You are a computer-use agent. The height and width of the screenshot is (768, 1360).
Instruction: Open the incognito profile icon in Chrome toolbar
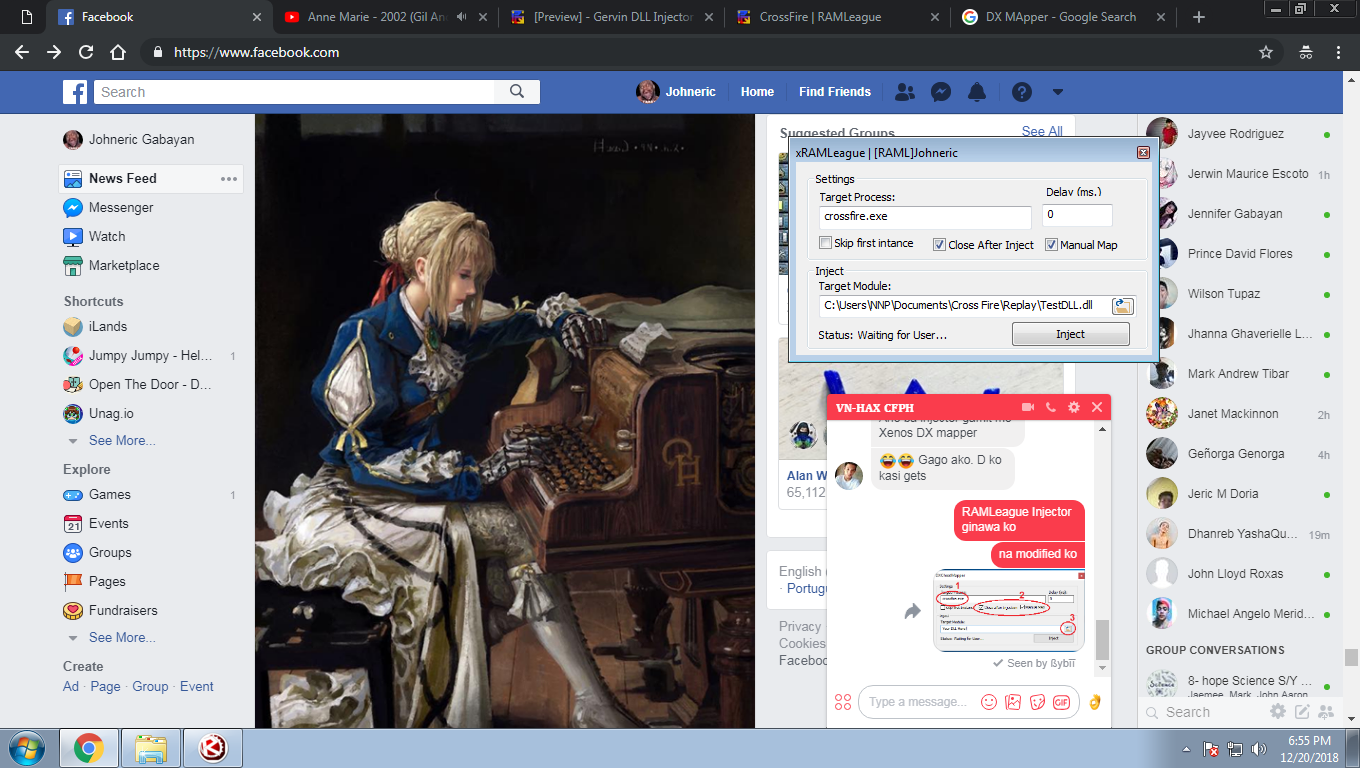click(x=1306, y=52)
